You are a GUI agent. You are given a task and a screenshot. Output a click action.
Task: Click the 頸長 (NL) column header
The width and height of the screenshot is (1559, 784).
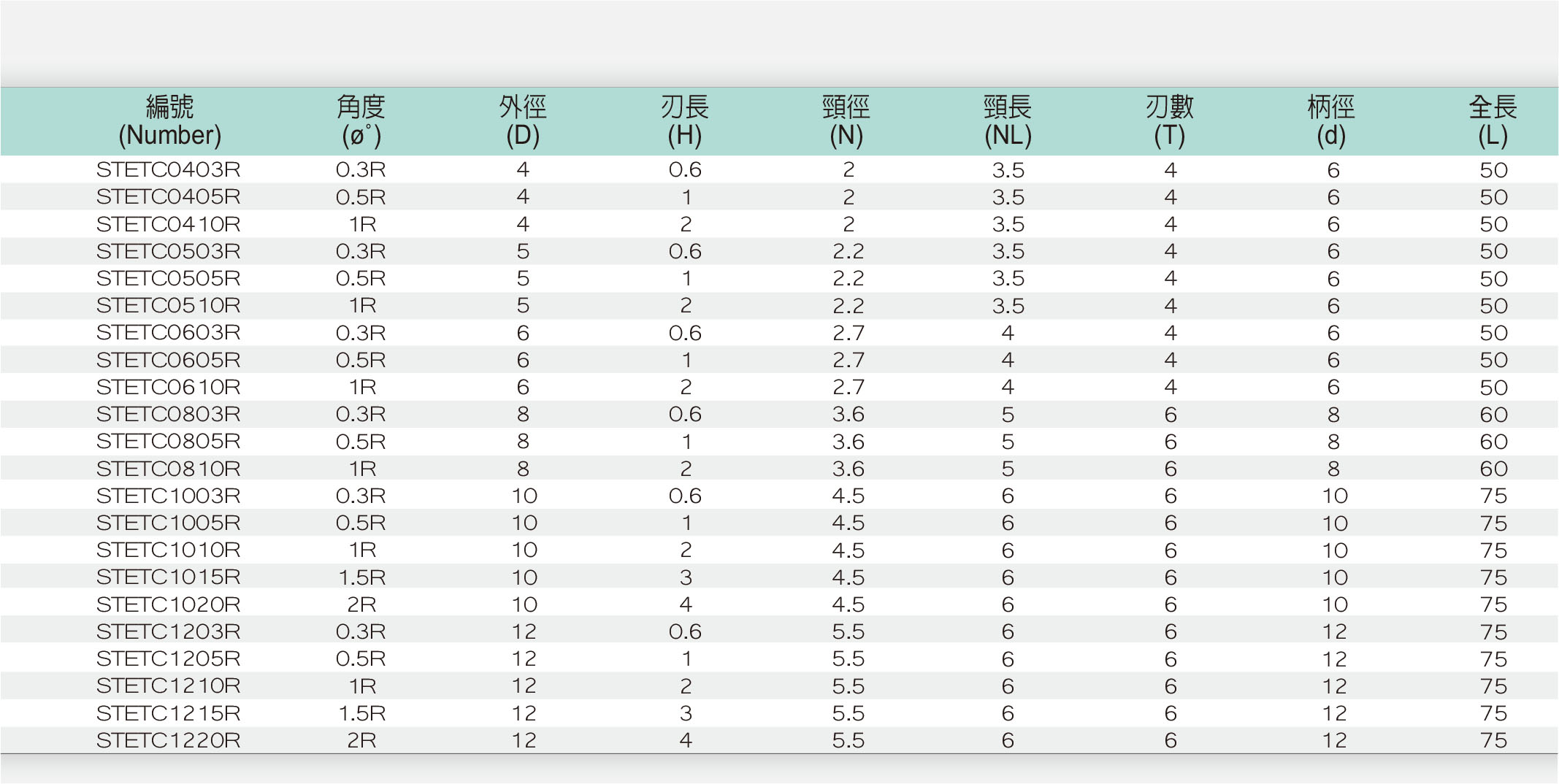tap(1008, 121)
